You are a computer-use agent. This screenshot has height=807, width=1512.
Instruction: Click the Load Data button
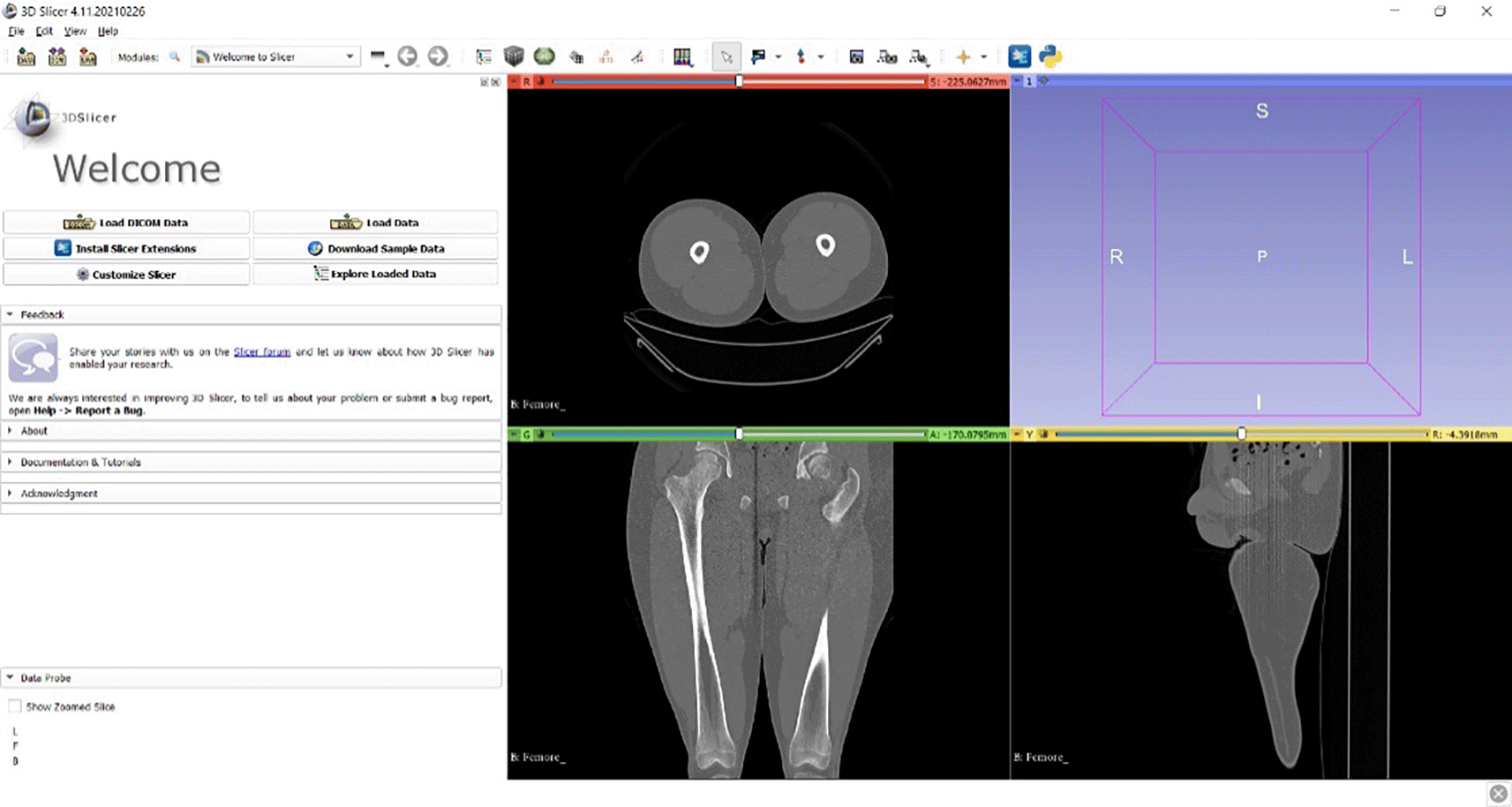click(375, 222)
